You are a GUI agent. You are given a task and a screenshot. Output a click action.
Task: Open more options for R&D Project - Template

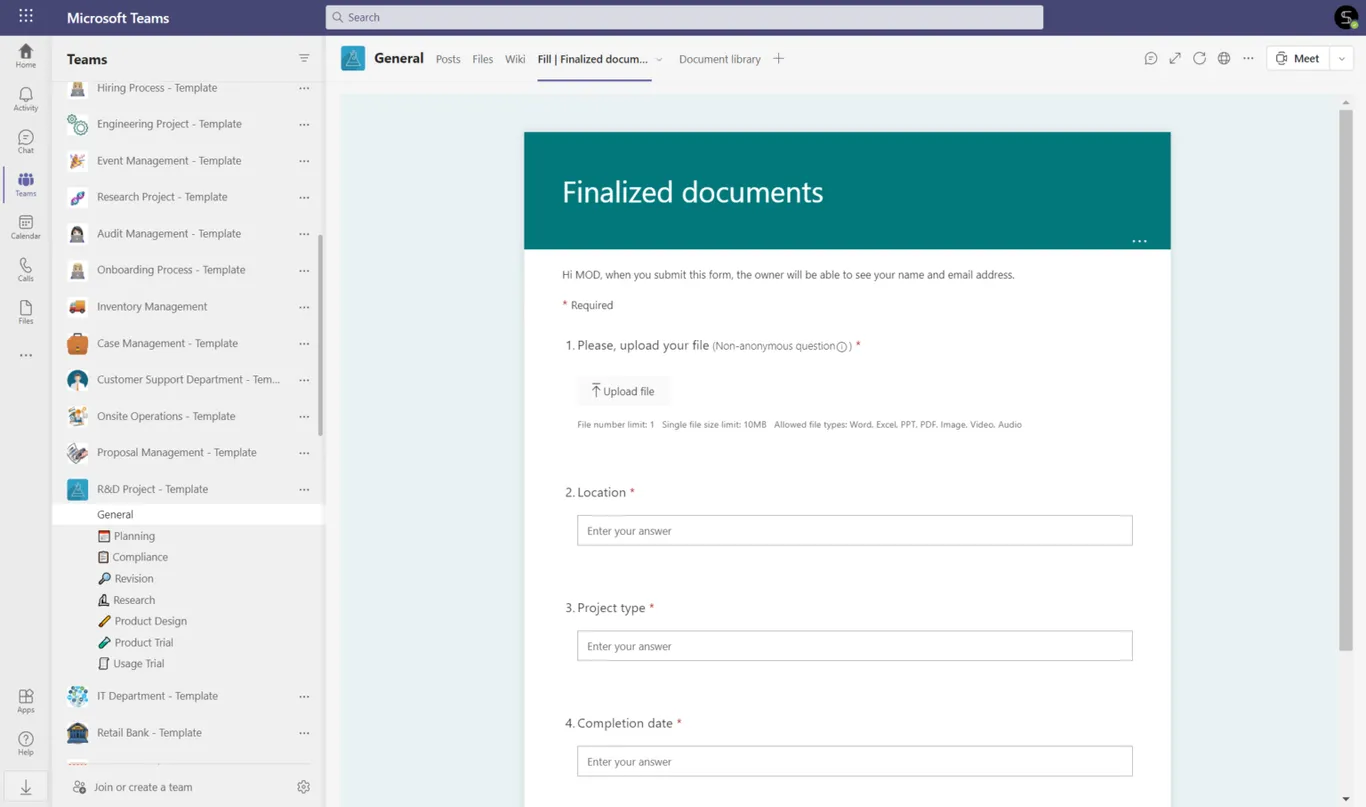coord(304,489)
